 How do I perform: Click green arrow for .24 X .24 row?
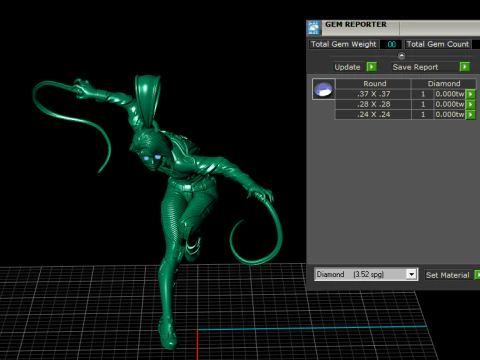[470, 115]
